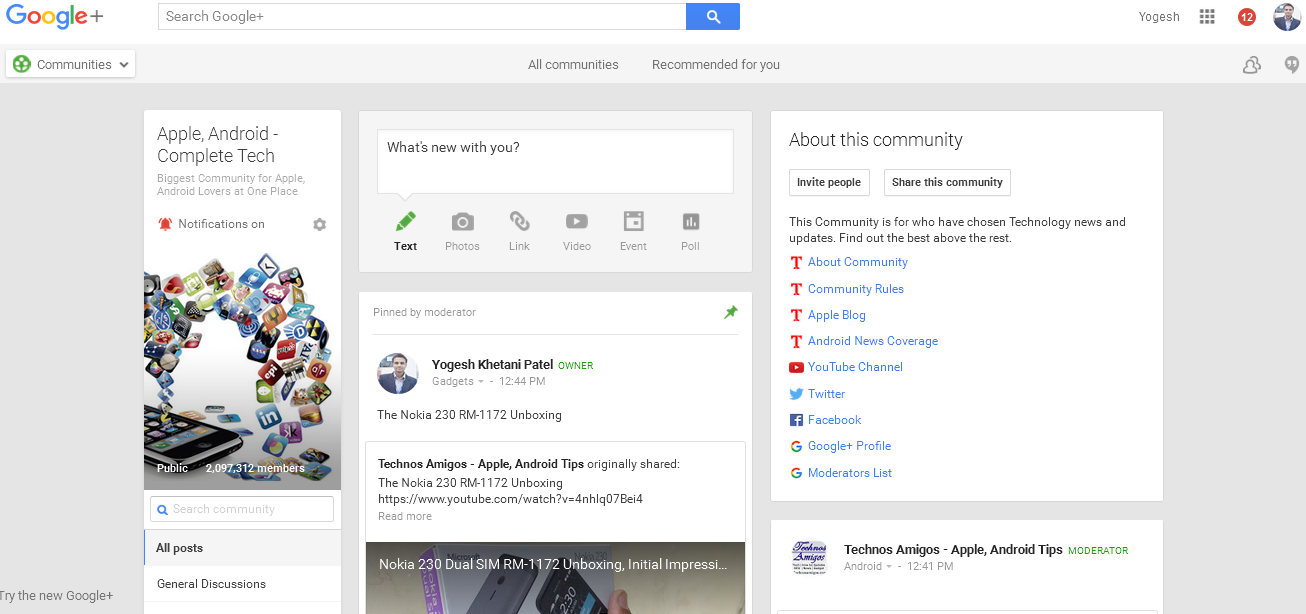Open the Google+ Profile link
Viewport: 1306px width, 614px height.
click(x=850, y=447)
